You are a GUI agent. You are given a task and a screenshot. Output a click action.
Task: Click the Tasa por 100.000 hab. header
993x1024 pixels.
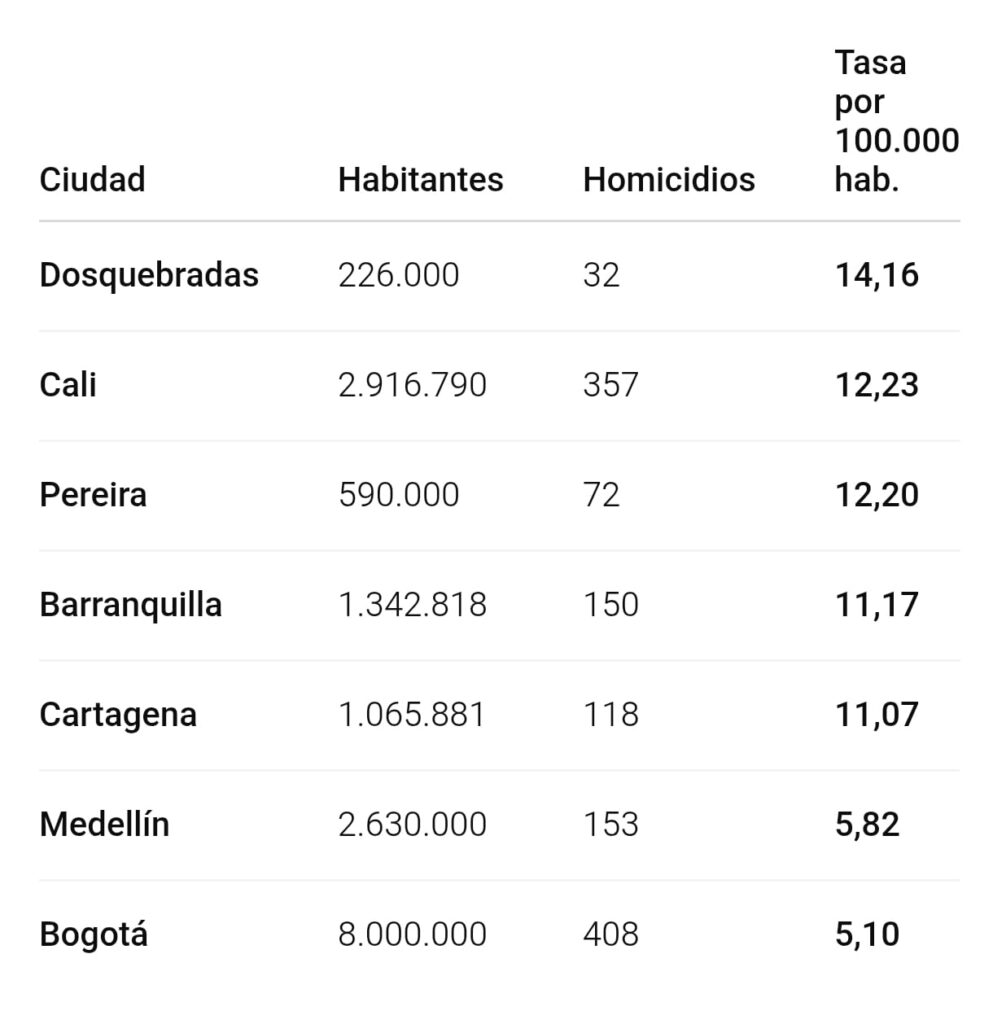pos(896,121)
